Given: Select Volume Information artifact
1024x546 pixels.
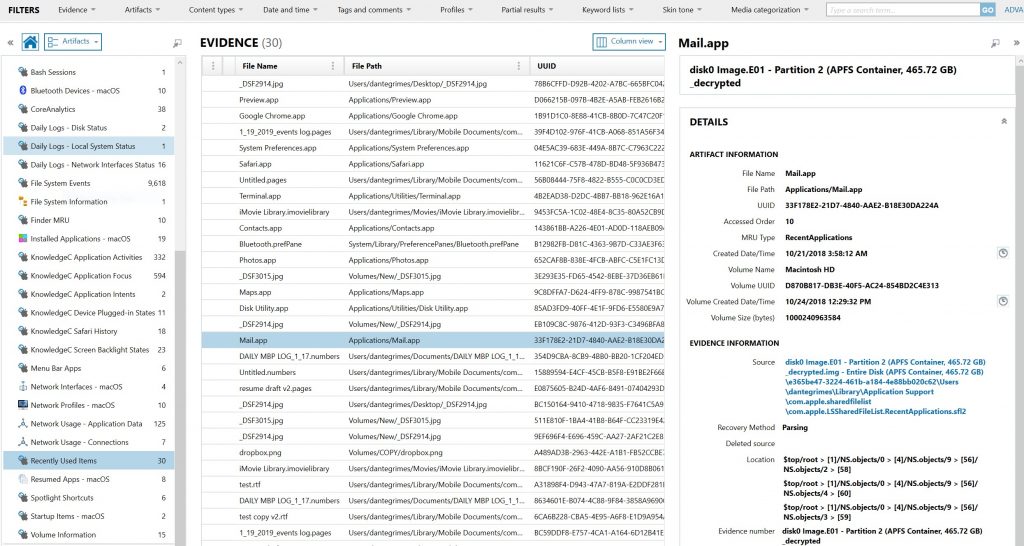Looking at the screenshot, I should (x=89, y=534).
